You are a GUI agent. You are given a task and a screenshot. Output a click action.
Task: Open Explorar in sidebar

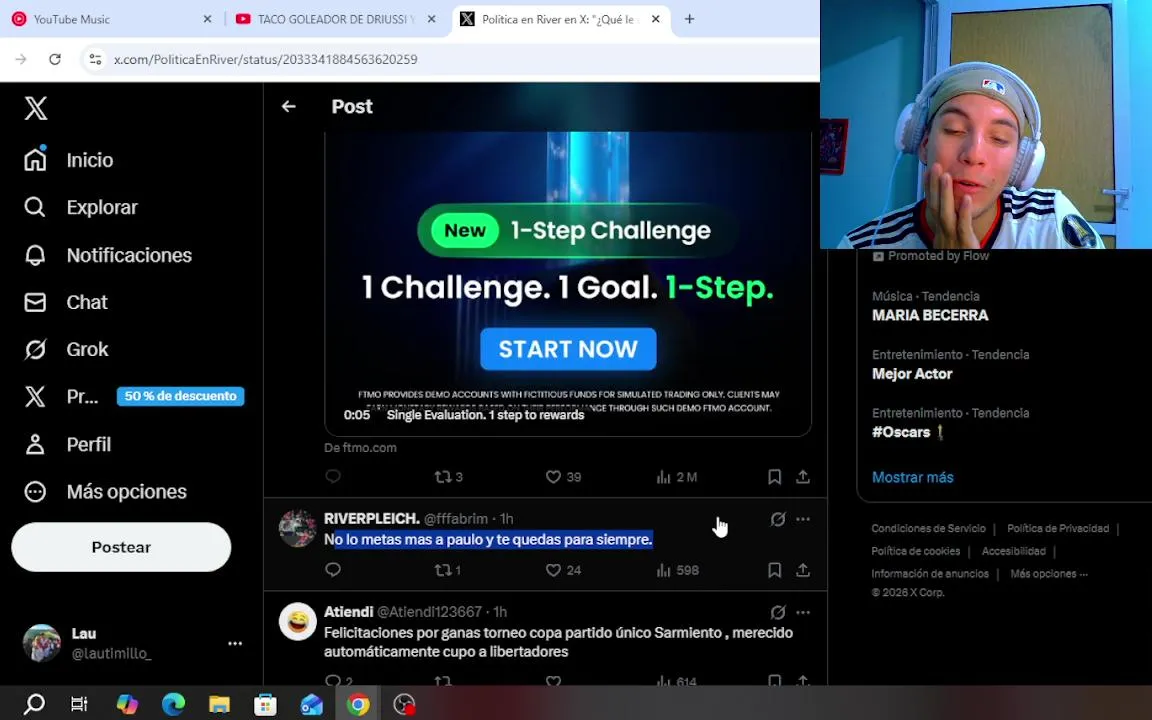[80, 207]
